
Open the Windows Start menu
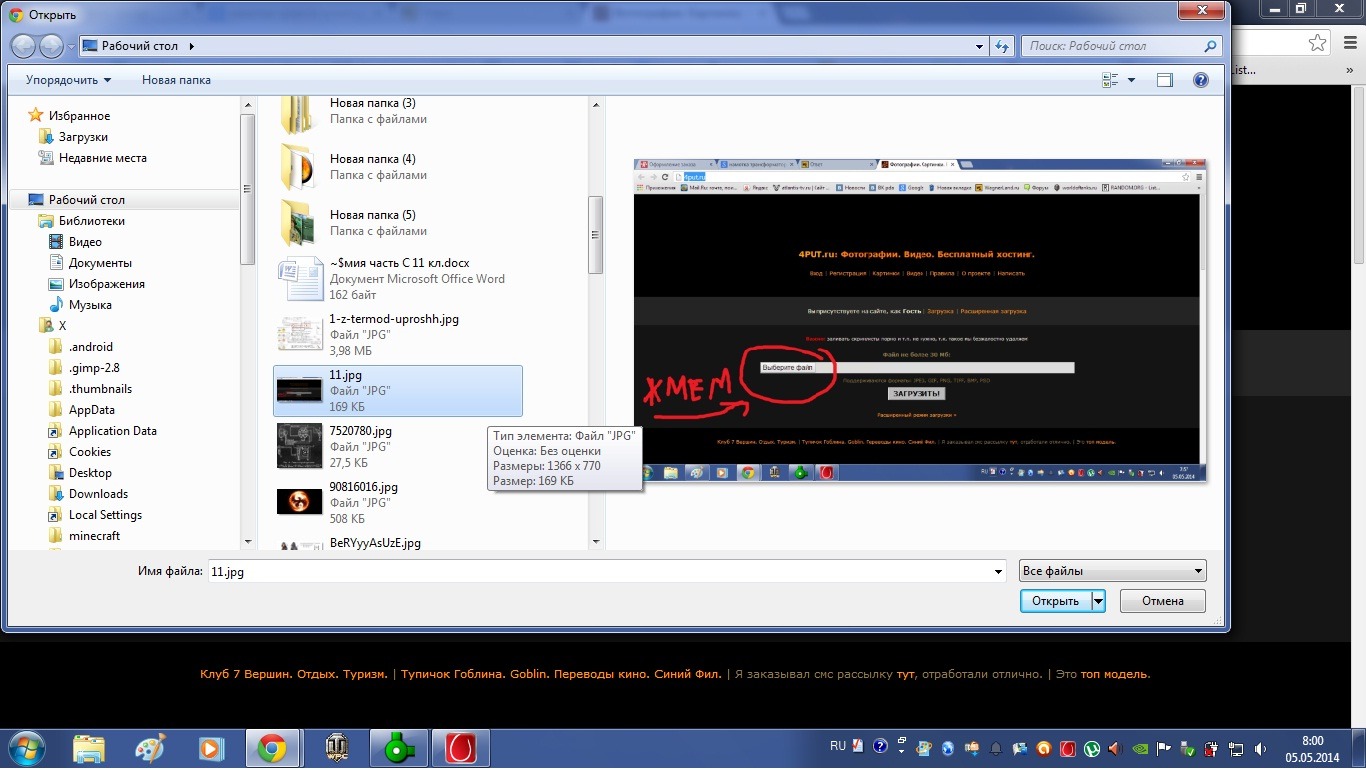[26, 748]
